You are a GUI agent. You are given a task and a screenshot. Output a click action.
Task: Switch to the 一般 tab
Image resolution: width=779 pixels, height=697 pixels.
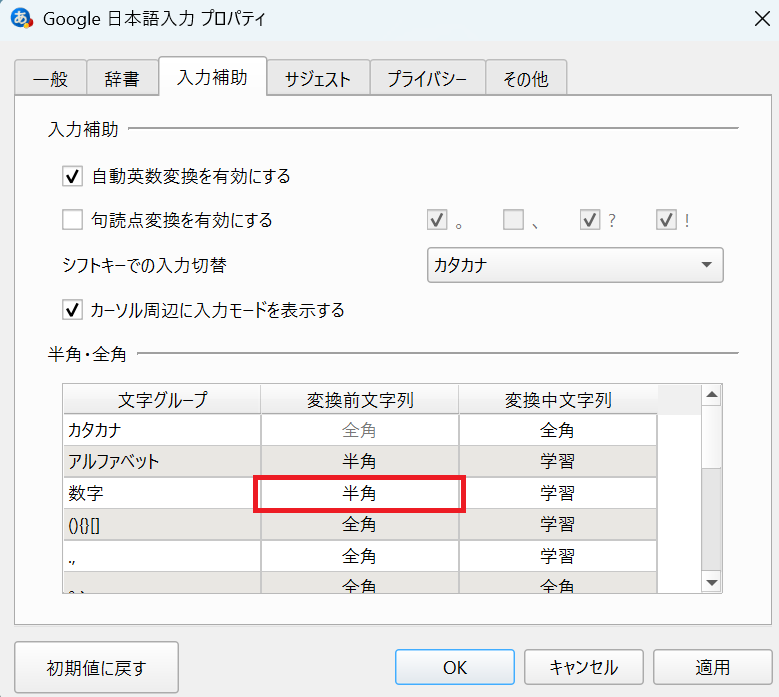point(50,78)
